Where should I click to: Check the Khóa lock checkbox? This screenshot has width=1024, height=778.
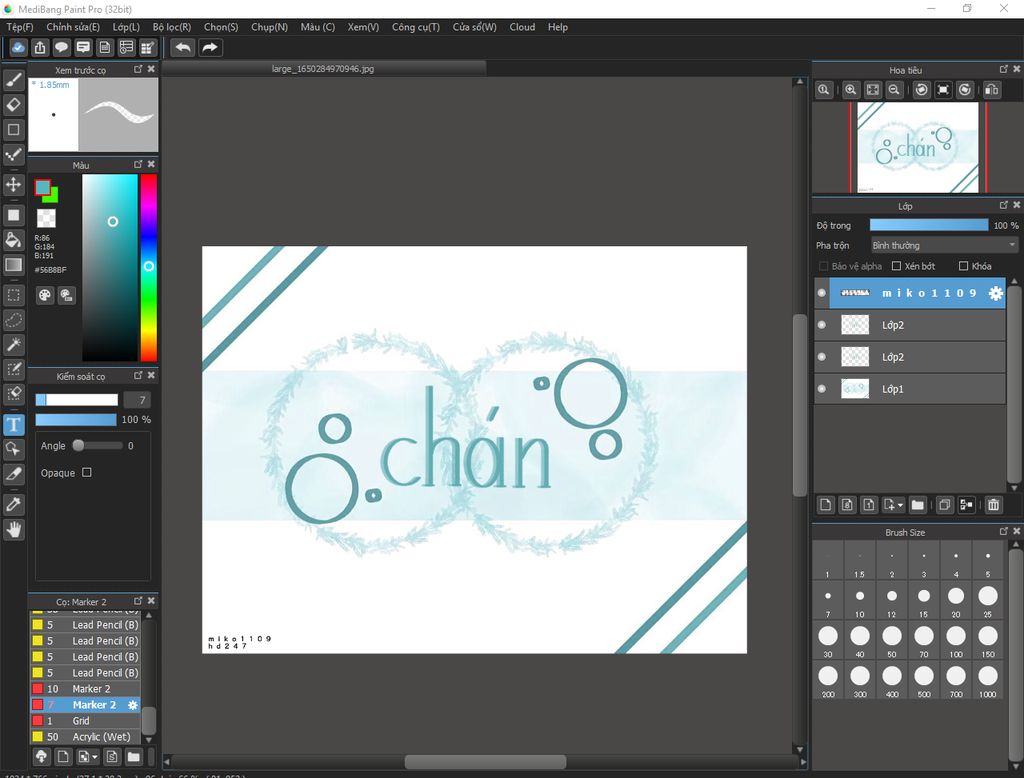(963, 266)
